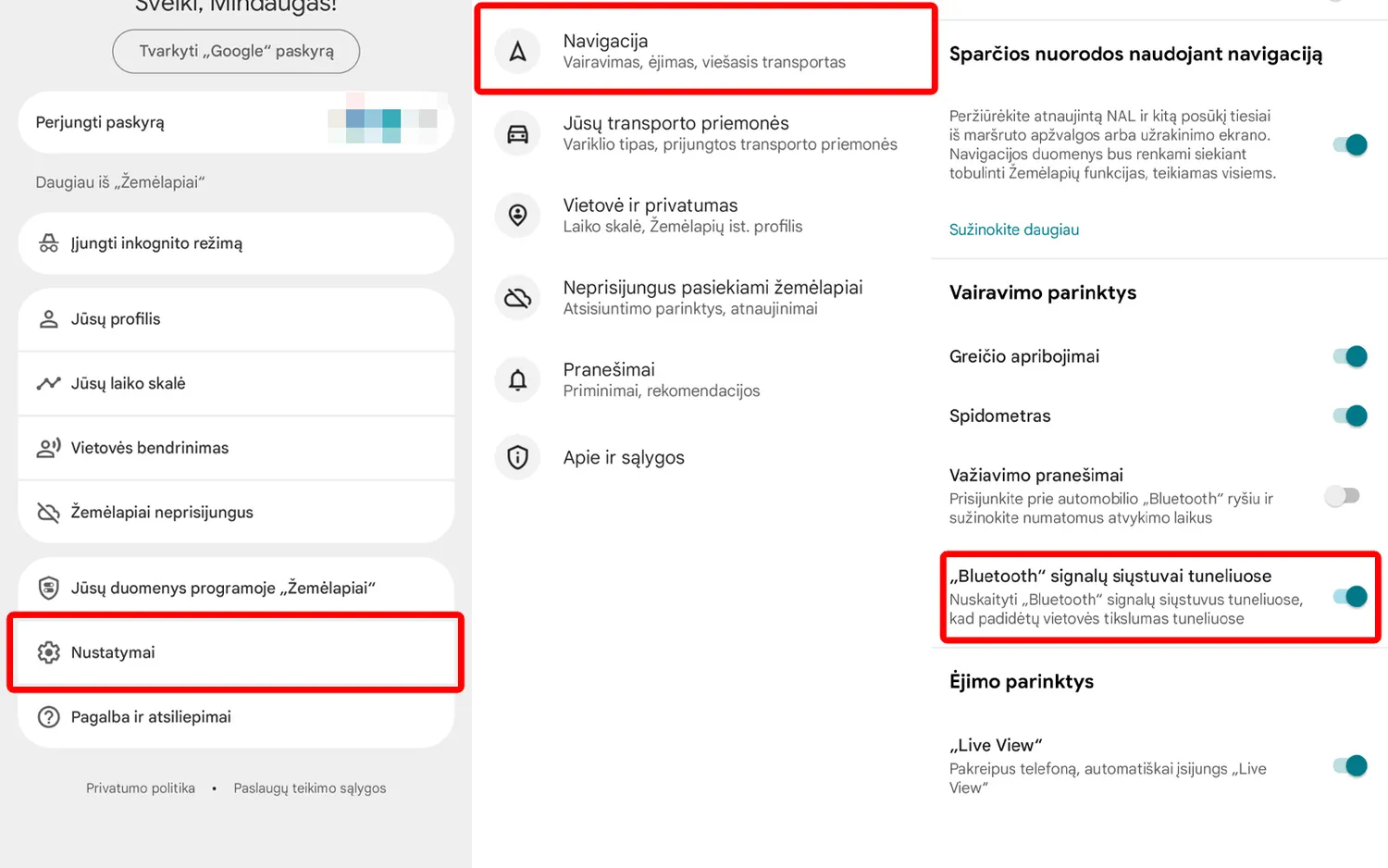The height and width of the screenshot is (868, 1388).
Task: Open Vietovės bendrinimas menu entry
Action: click(x=236, y=448)
